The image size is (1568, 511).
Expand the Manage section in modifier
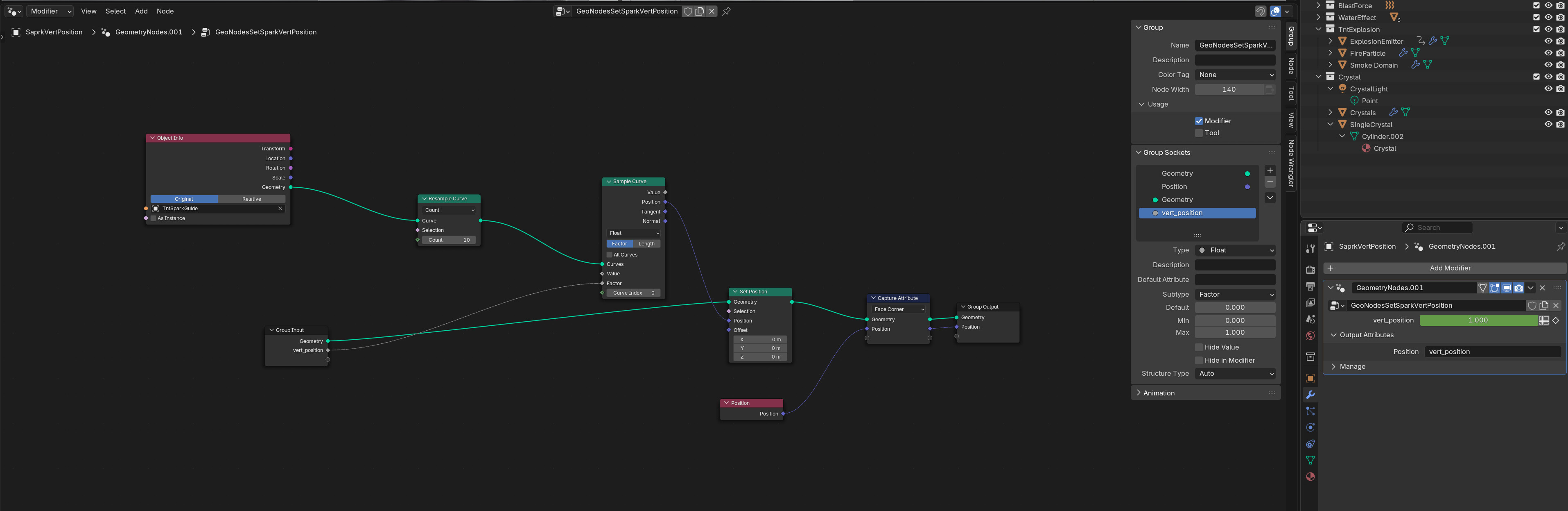point(1352,367)
